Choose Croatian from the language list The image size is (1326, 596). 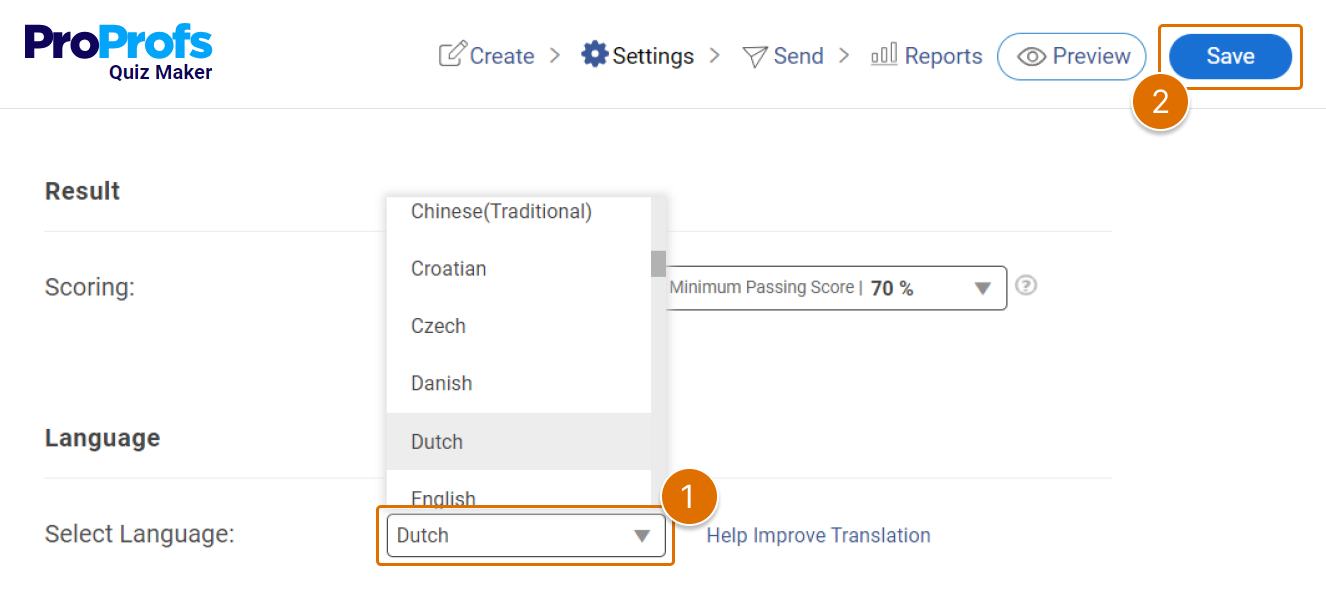point(448,269)
